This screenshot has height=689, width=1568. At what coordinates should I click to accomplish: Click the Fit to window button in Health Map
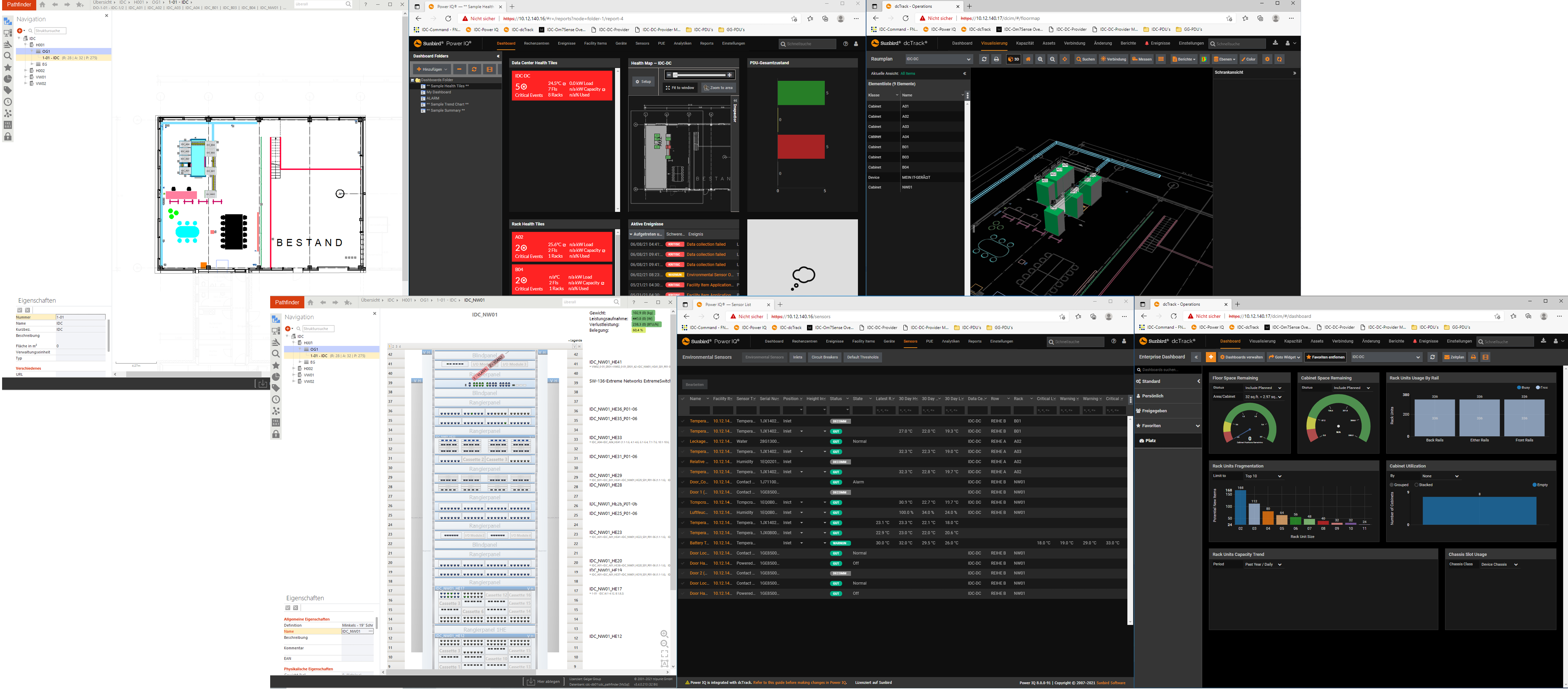(x=680, y=88)
